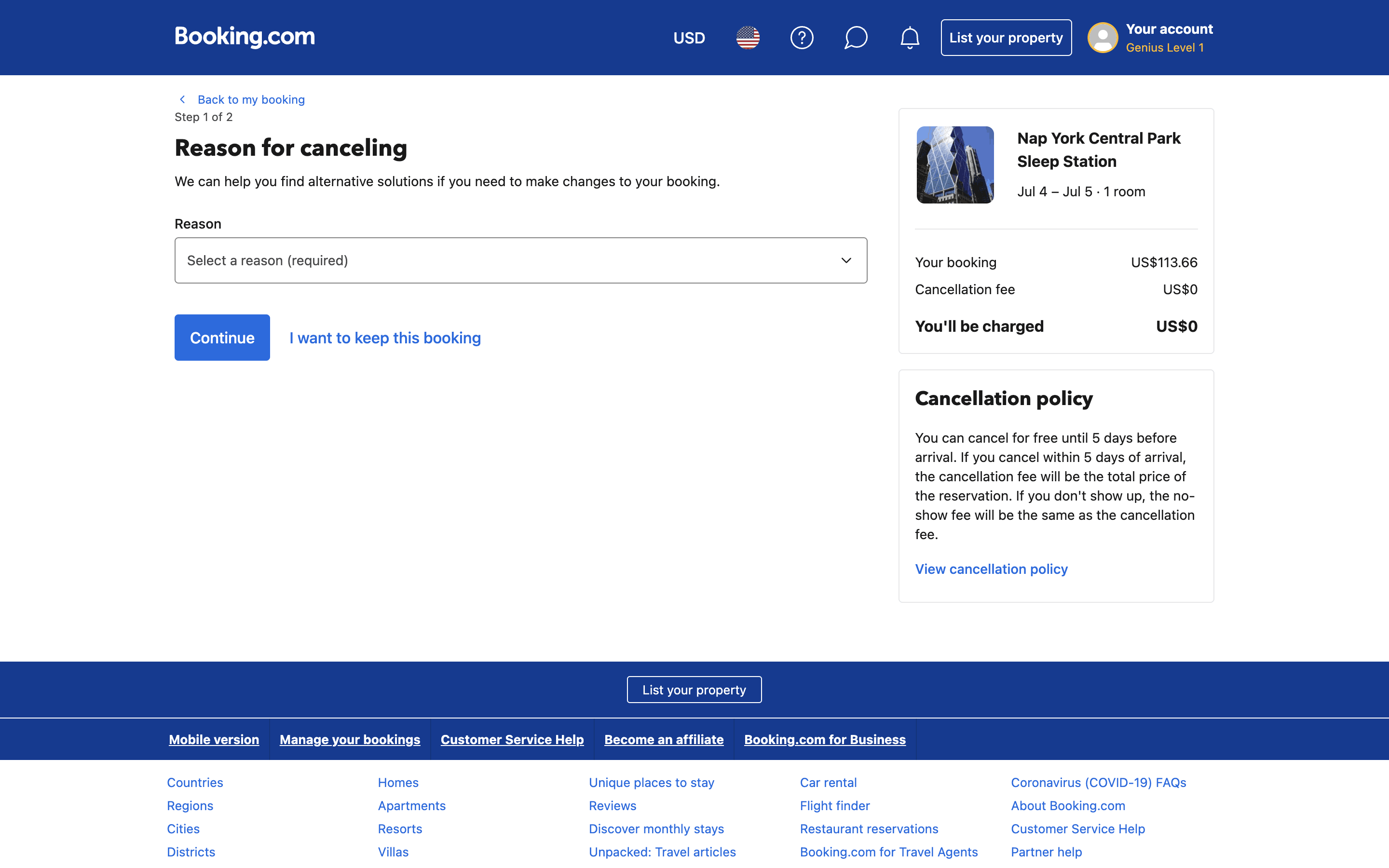This screenshot has height=868, width=1389.
Task: Click the footer List your property button
Action: coord(694,690)
